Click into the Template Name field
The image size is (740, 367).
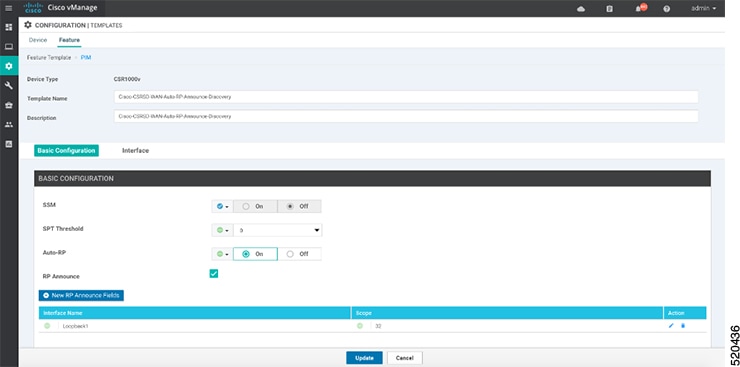pos(406,97)
